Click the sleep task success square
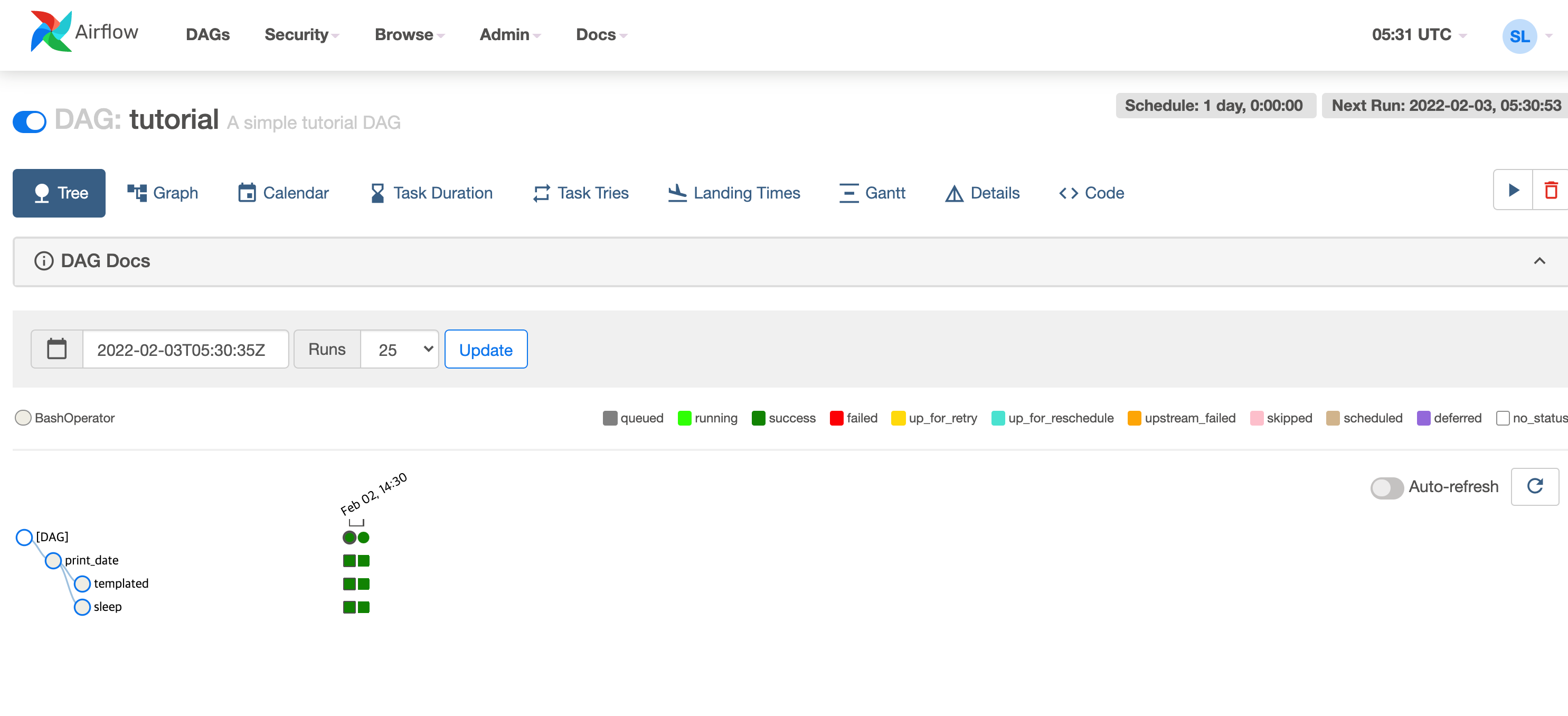 click(350, 607)
